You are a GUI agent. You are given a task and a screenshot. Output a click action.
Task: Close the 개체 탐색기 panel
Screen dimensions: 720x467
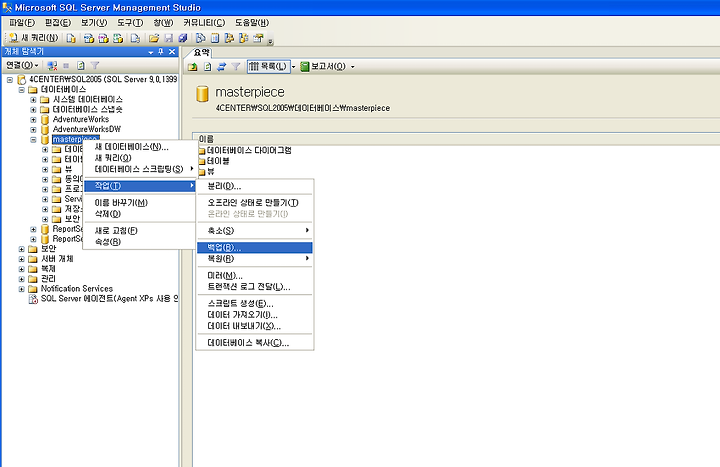(x=172, y=52)
